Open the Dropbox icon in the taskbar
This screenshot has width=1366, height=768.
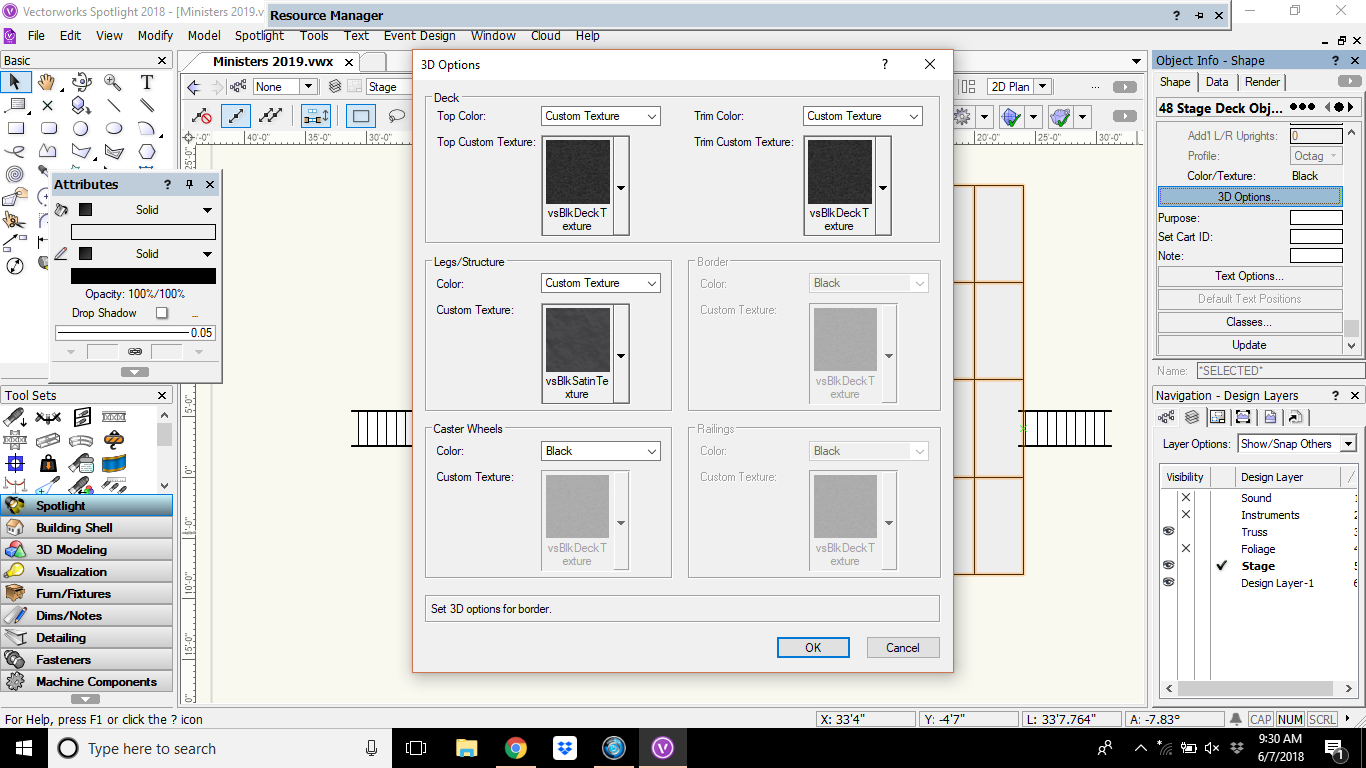(564, 748)
